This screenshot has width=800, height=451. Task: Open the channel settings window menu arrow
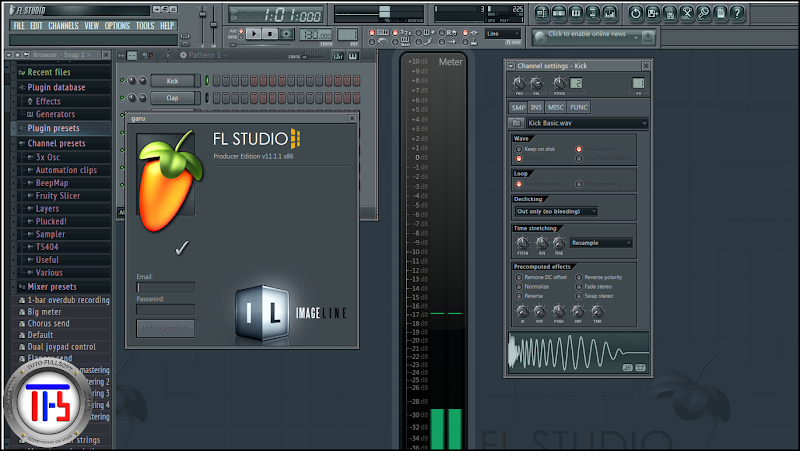coord(511,66)
